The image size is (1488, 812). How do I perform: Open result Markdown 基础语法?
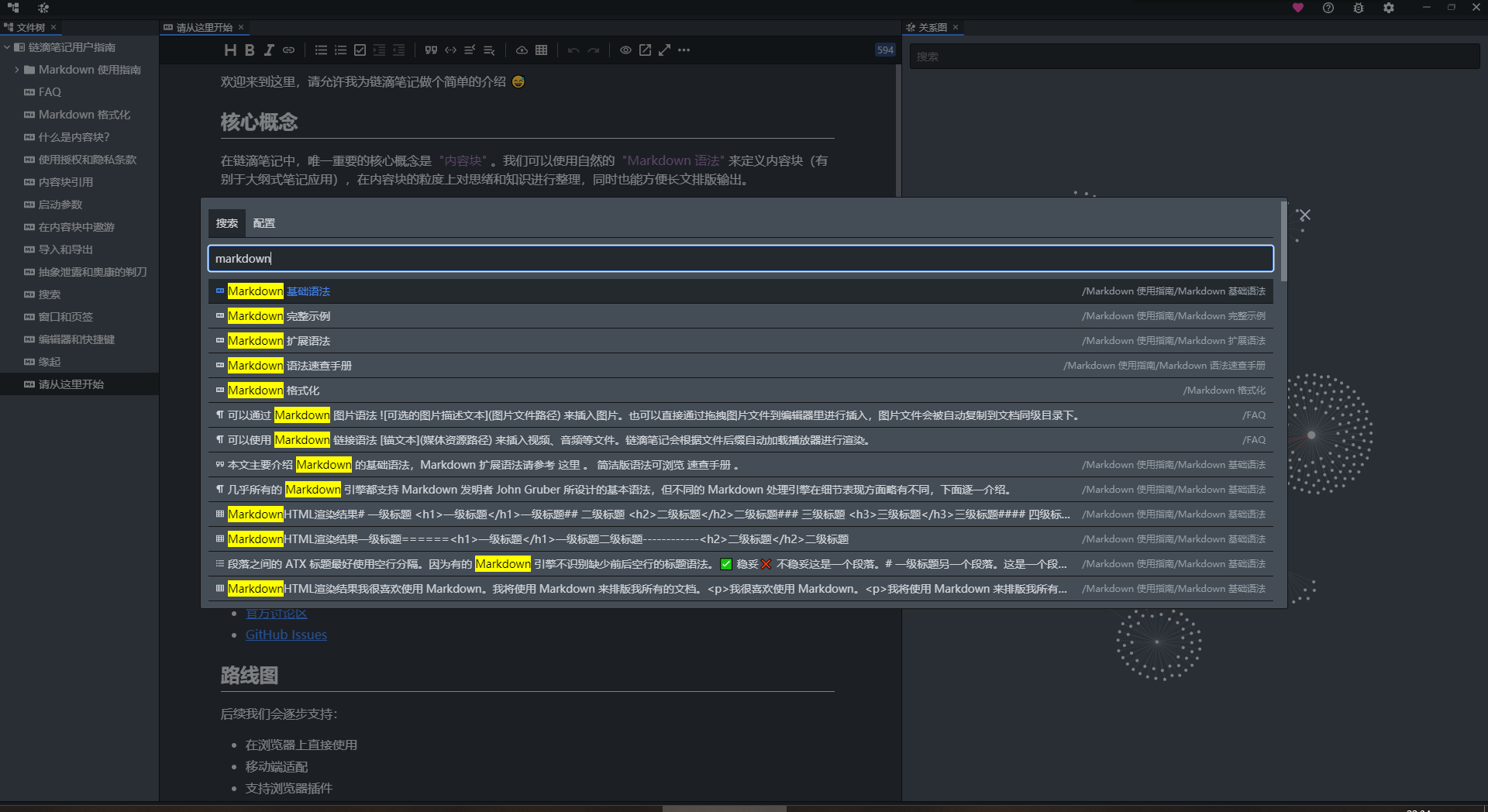click(740, 291)
